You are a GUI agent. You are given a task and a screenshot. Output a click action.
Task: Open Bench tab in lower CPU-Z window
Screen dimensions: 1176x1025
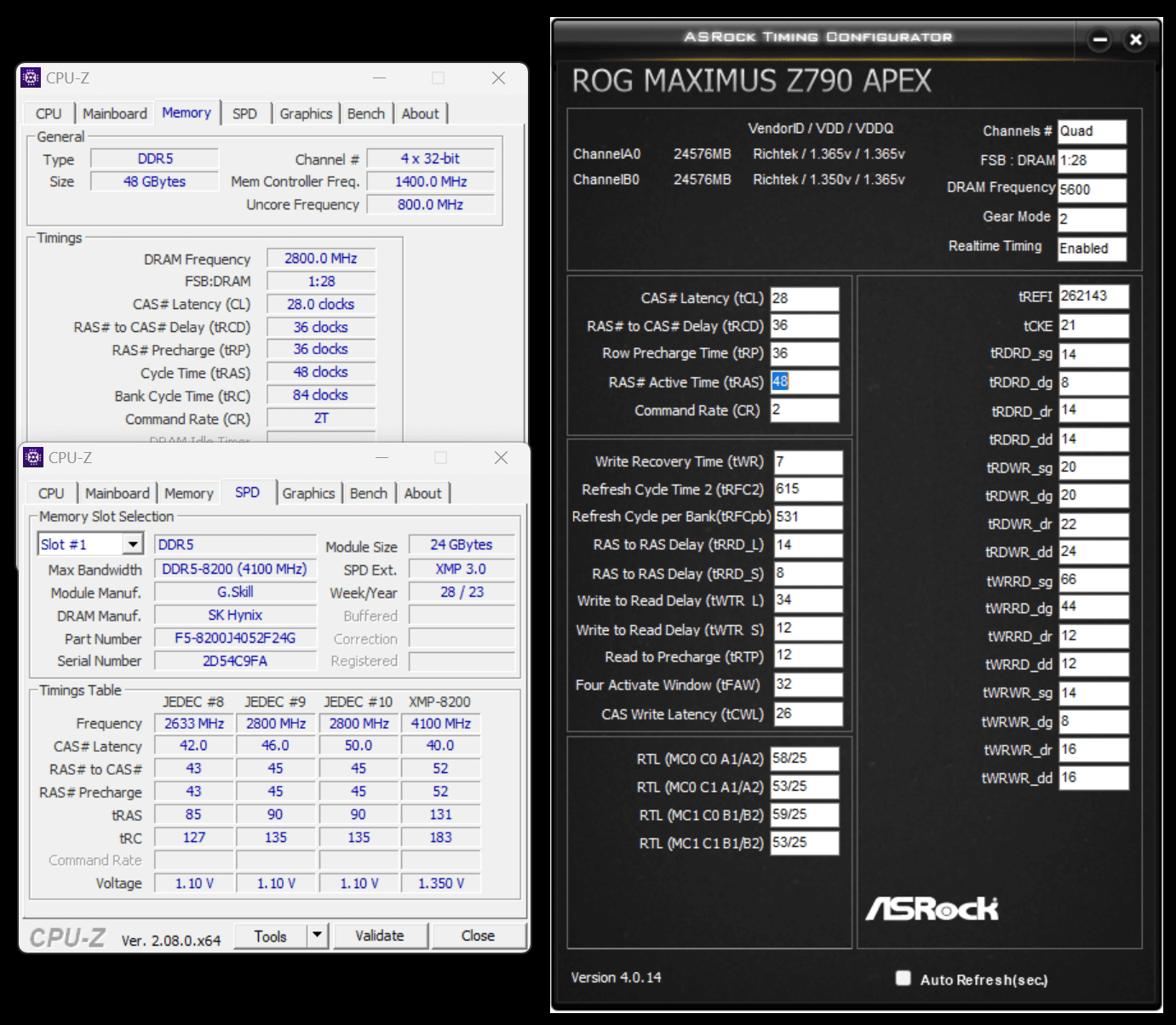(369, 493)
